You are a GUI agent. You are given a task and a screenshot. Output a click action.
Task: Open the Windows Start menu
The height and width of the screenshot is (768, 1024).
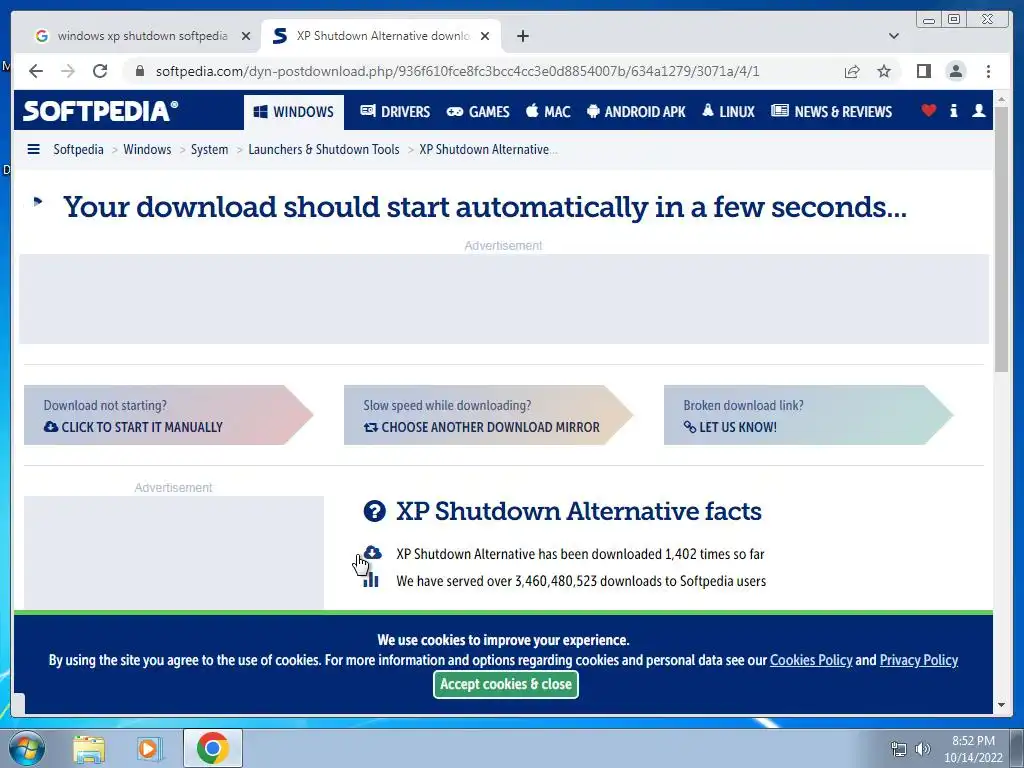coord(27,748)
